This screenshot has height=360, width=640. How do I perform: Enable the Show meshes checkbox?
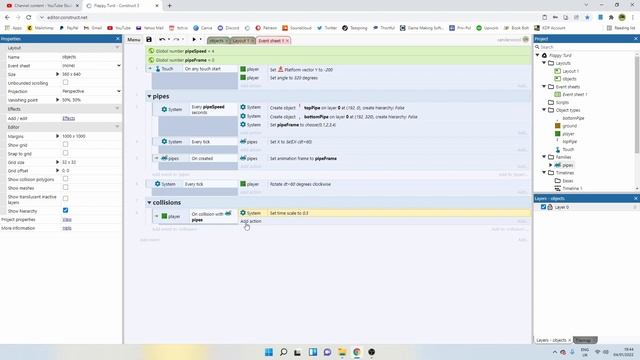(x=65, y=187)
